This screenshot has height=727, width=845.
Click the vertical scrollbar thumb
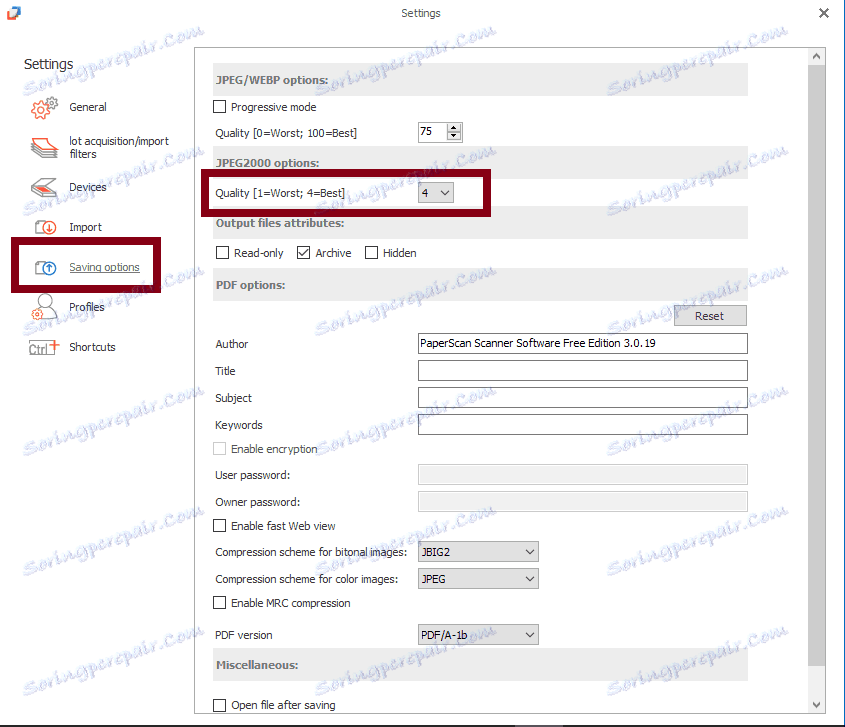816,365
